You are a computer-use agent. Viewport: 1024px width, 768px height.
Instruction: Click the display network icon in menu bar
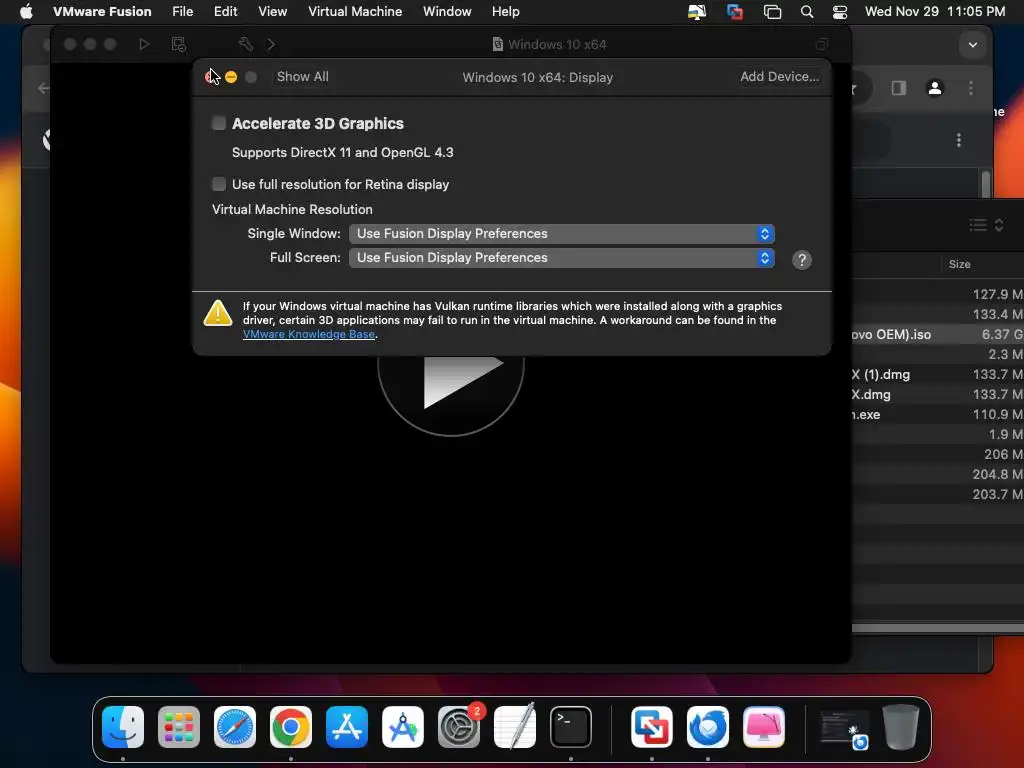tap(697, 11)
